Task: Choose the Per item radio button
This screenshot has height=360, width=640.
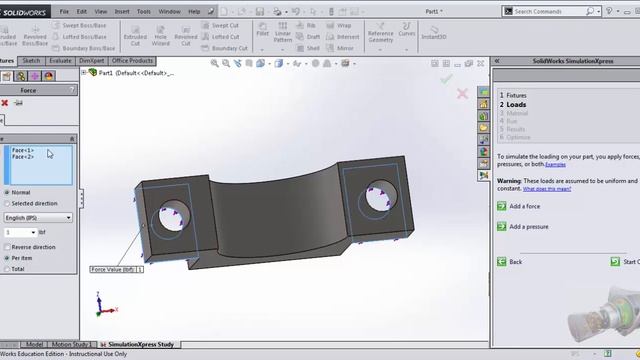Action: (x=7, y=258)
